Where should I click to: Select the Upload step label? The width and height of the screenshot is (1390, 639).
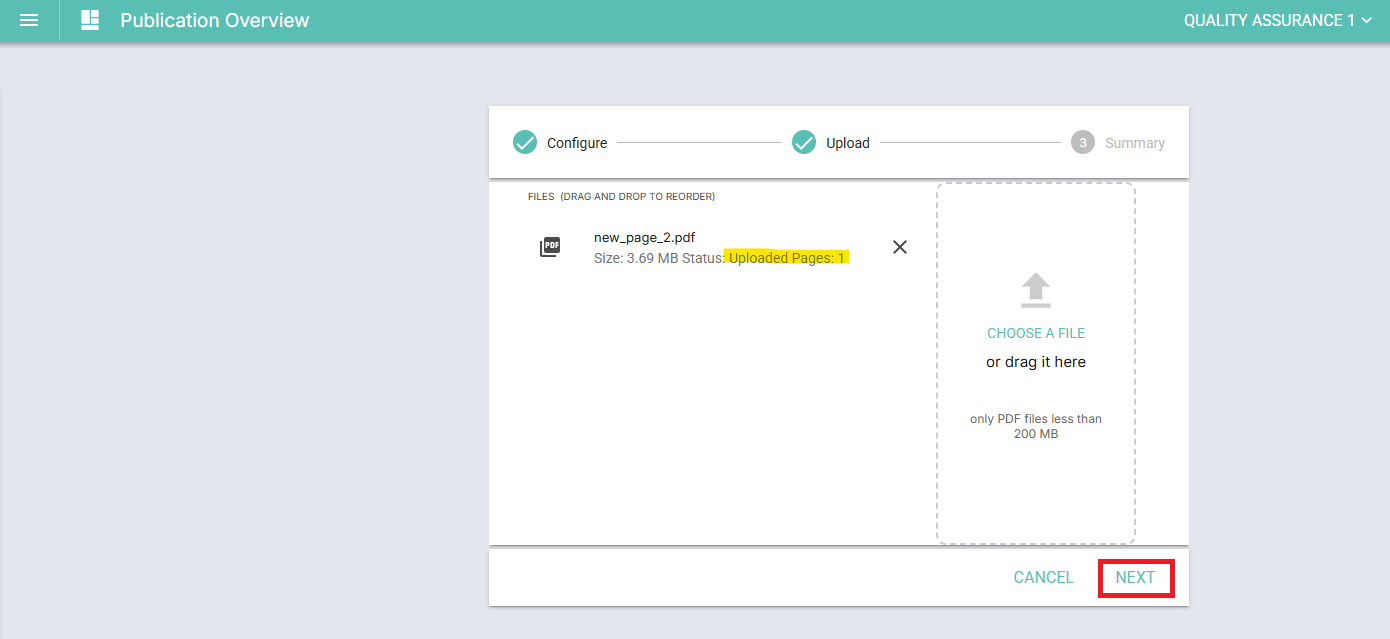[x=848, y=143]
